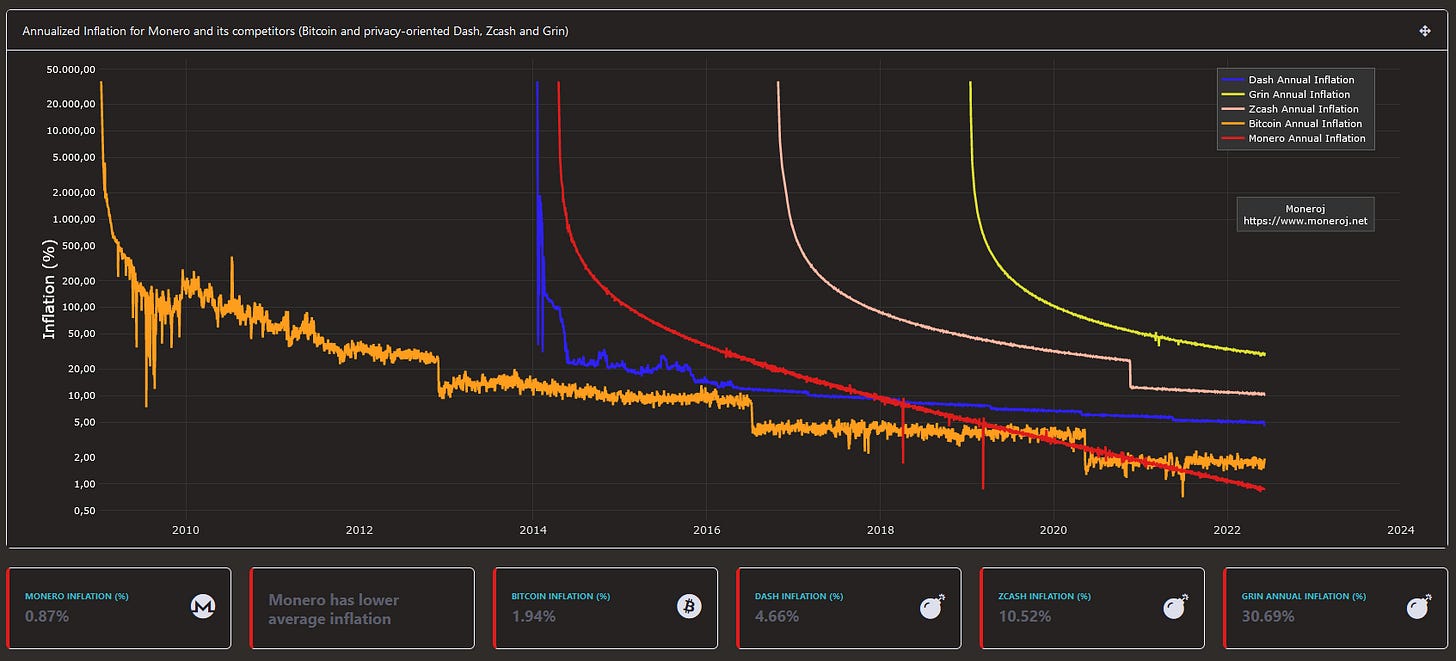Click the Bitcoin Inflation (%) card title
Image resolution: width=1456 pixels, height=661 pixels.
[560, 596]
